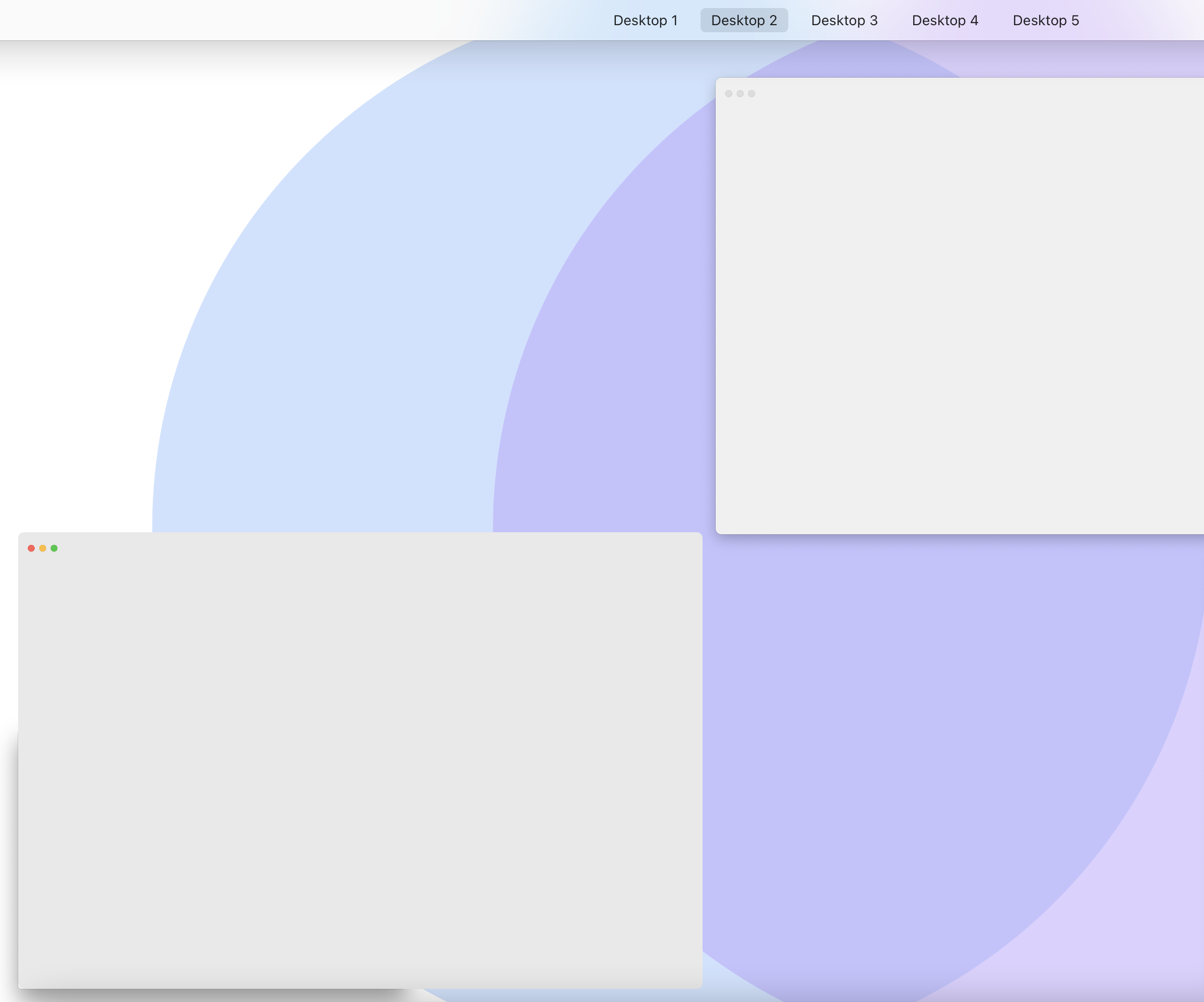This screenshot has height=1002, width=1204.
Task: Click the highlighted Desktop 2 tab
Action: click(x=743, y=20)
